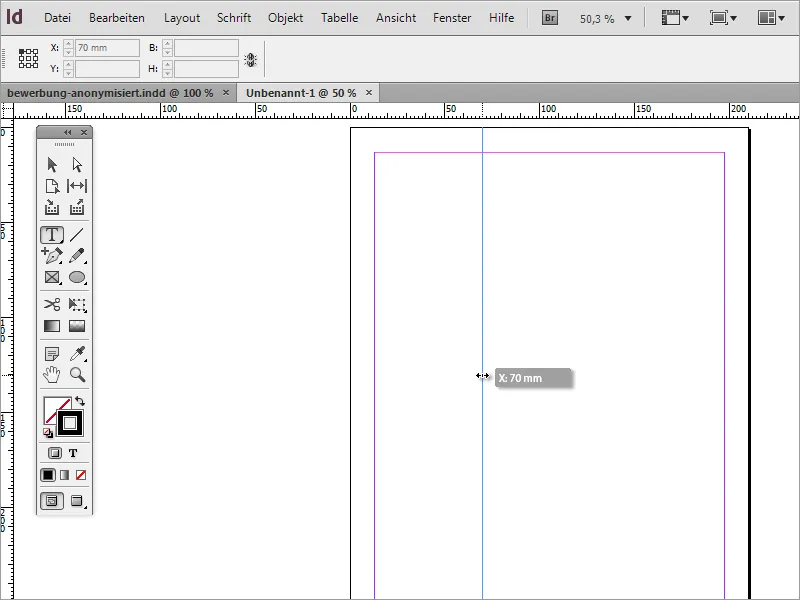
Task: Select the Zoom tool
Action: click(x=78, y=374)
